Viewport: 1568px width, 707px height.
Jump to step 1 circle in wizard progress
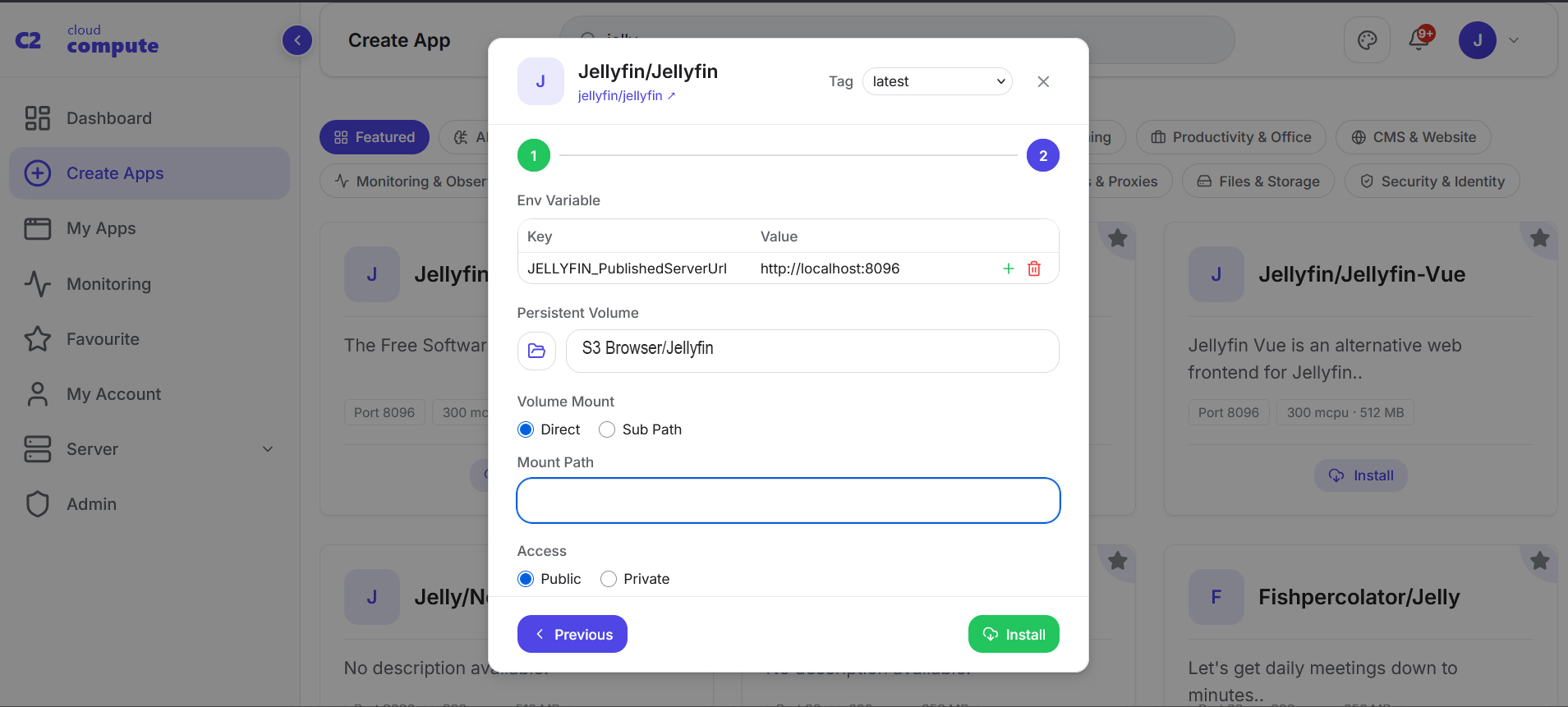[x=534, y=155]
